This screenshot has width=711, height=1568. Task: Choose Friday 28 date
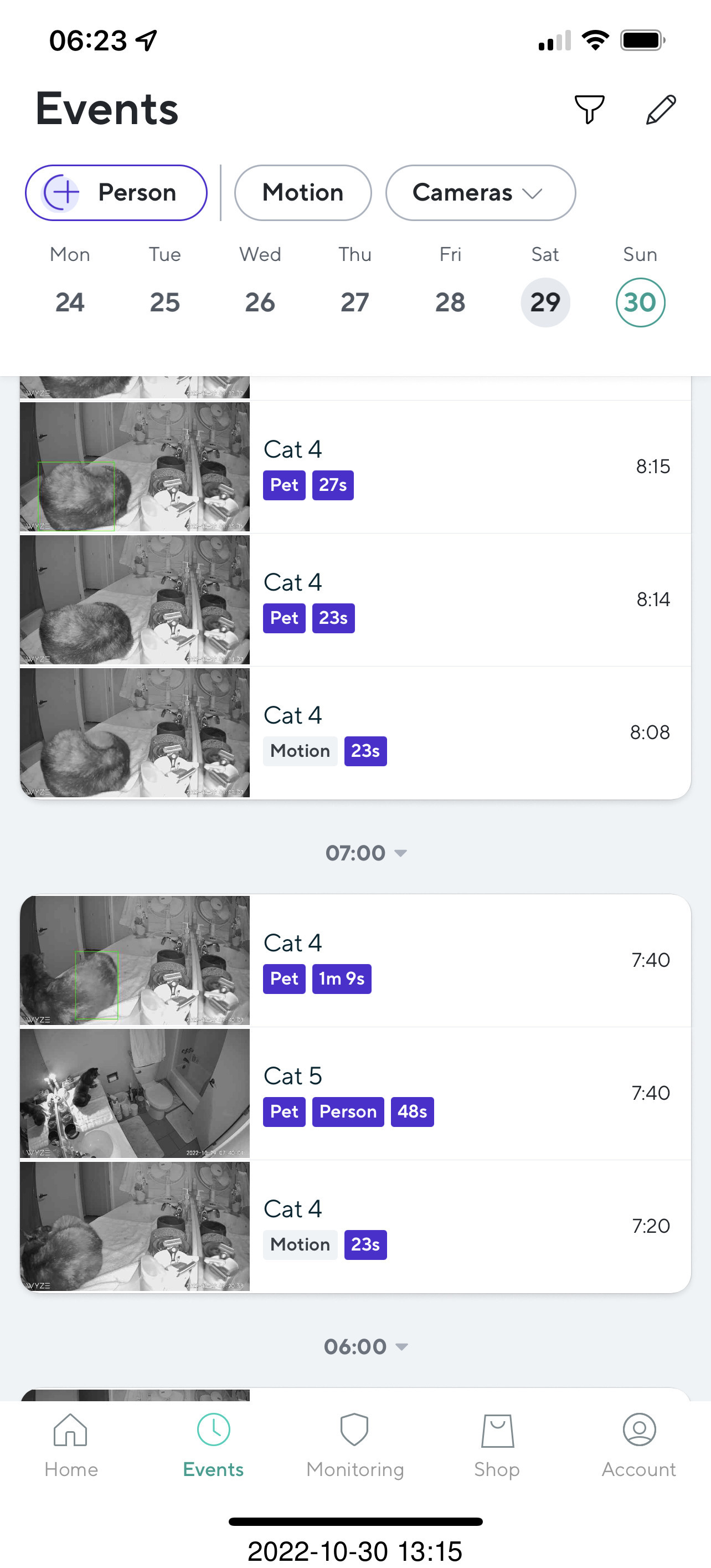(450, 303)
